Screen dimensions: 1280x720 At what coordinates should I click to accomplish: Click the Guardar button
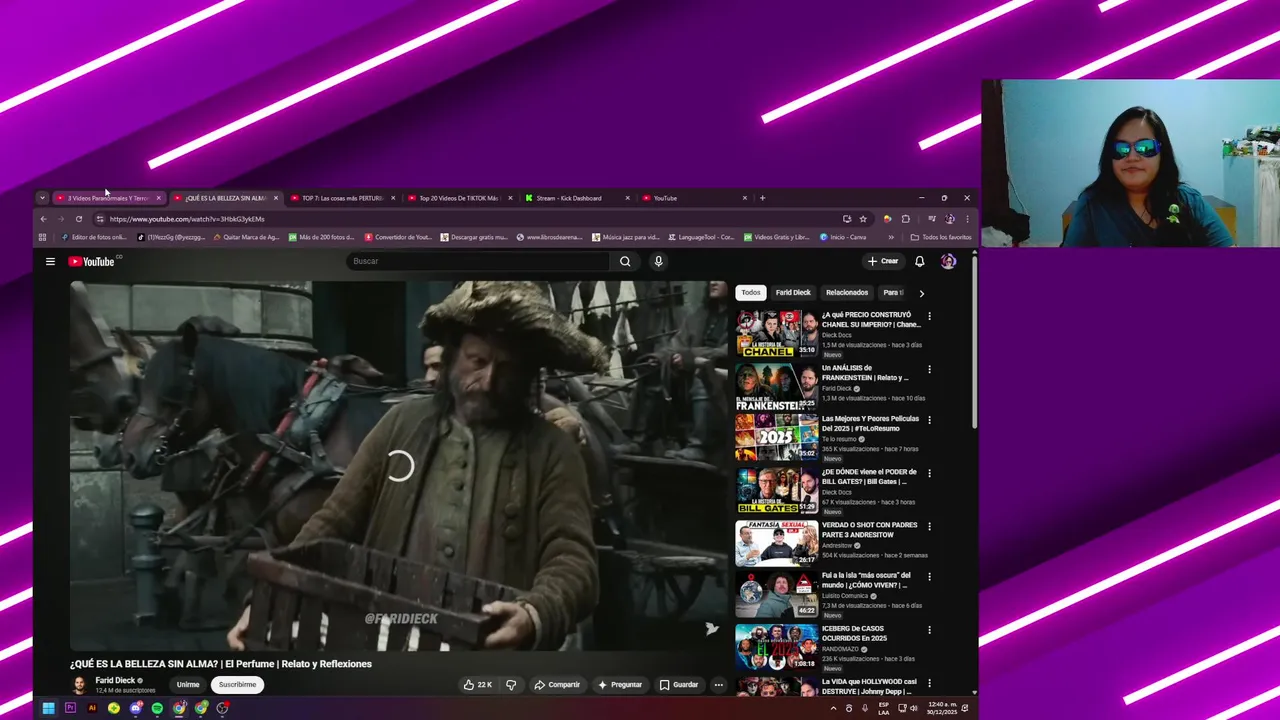pyautogui.click(x=679, y=685)
